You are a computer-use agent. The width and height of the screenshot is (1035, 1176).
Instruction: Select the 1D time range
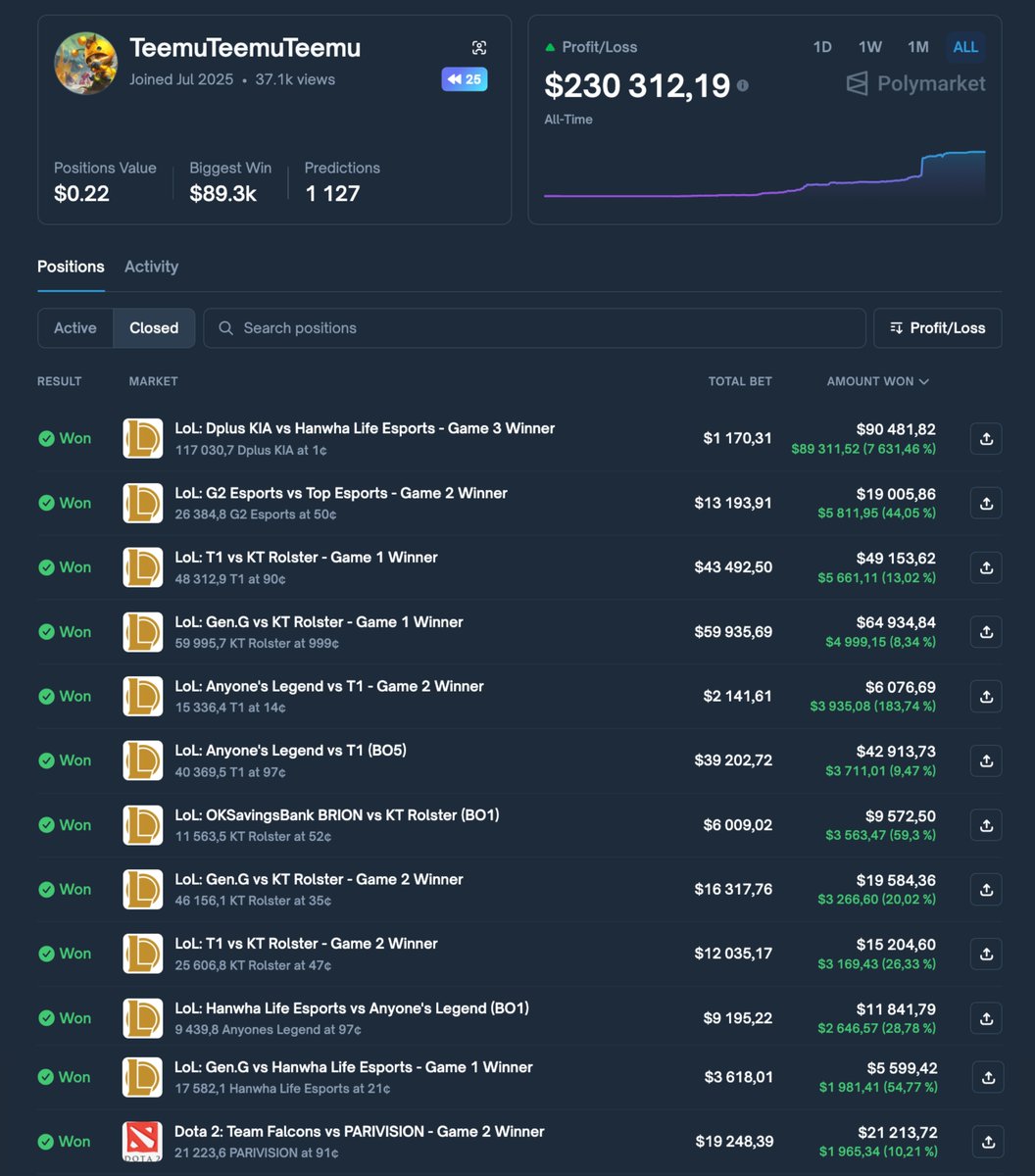[x=822, y=47]
